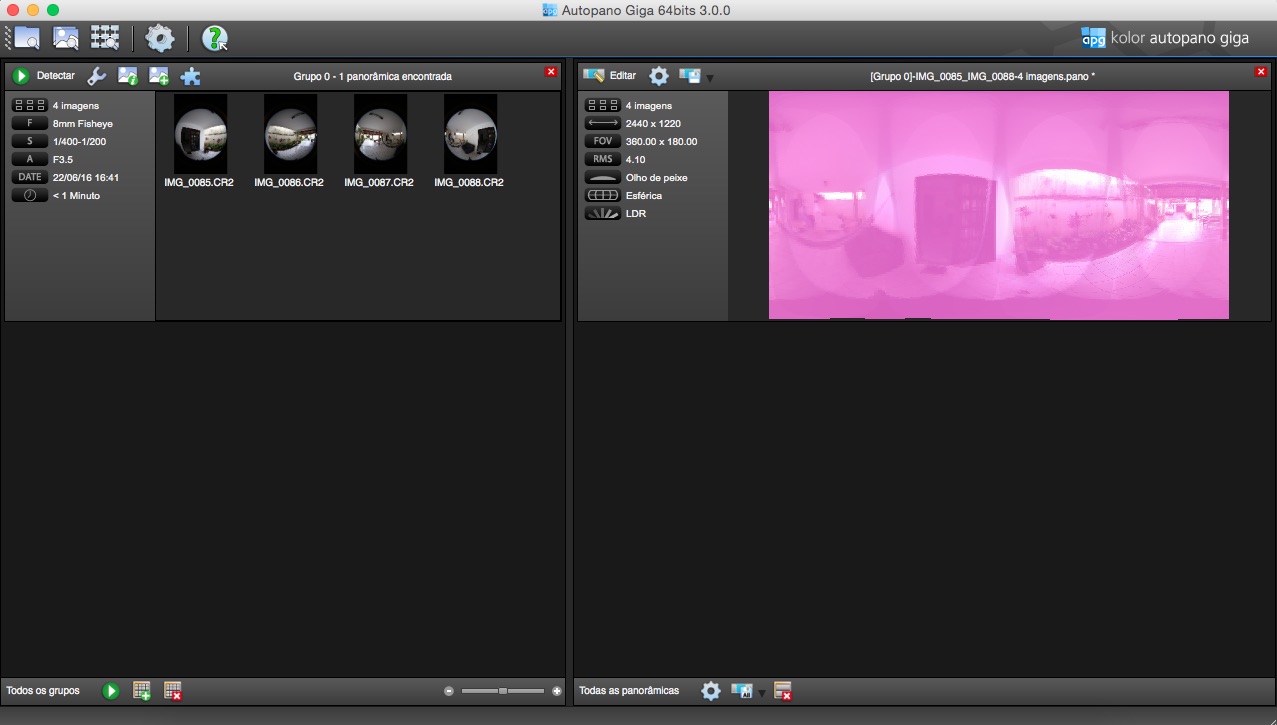Expand the save-all dropdown beside Todas as panorâmicas

[762, 692]
